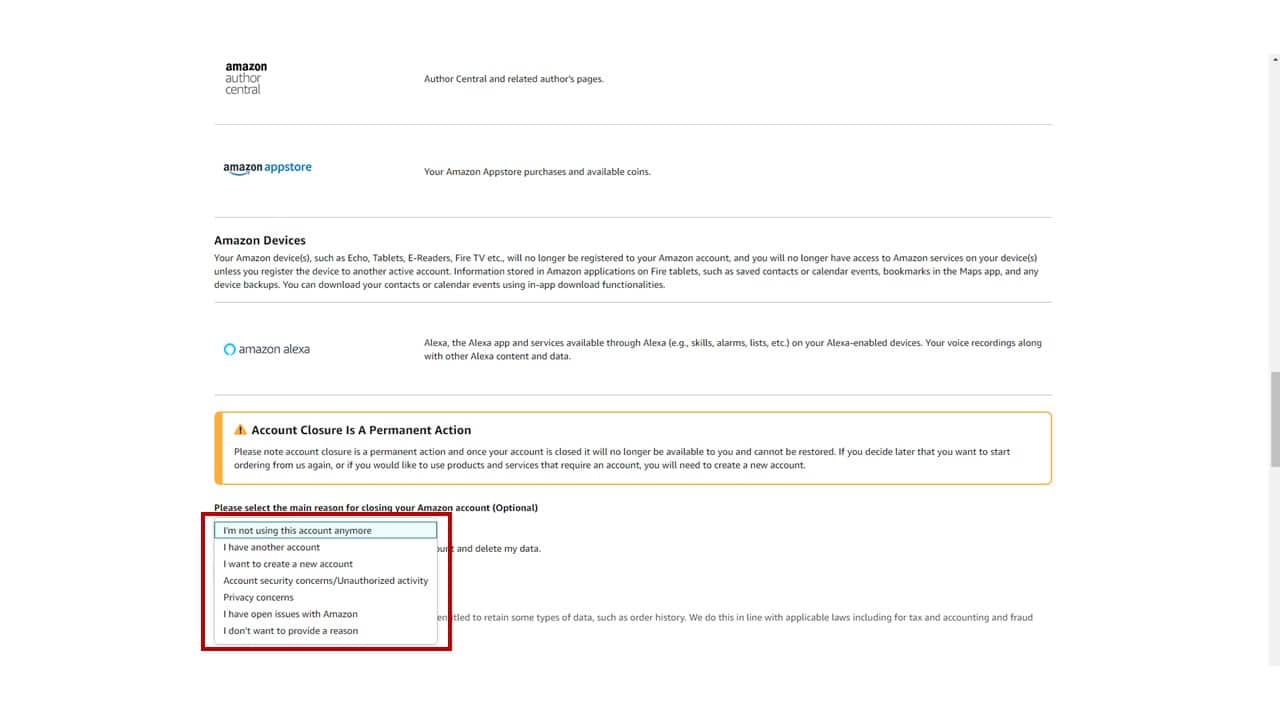
Task: Click "Your Amazon Appstore purchases and available coins." text
Action: (537, 172)
